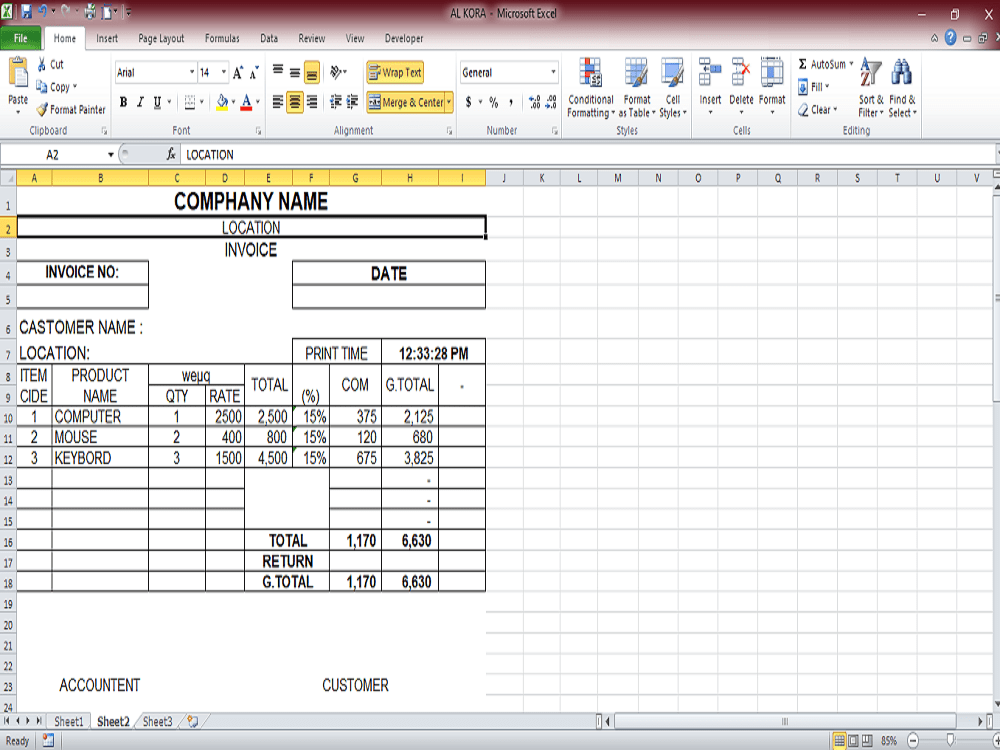Switch to the Formulas ribbon tab
1000x750 pixels.
[222, 38]
